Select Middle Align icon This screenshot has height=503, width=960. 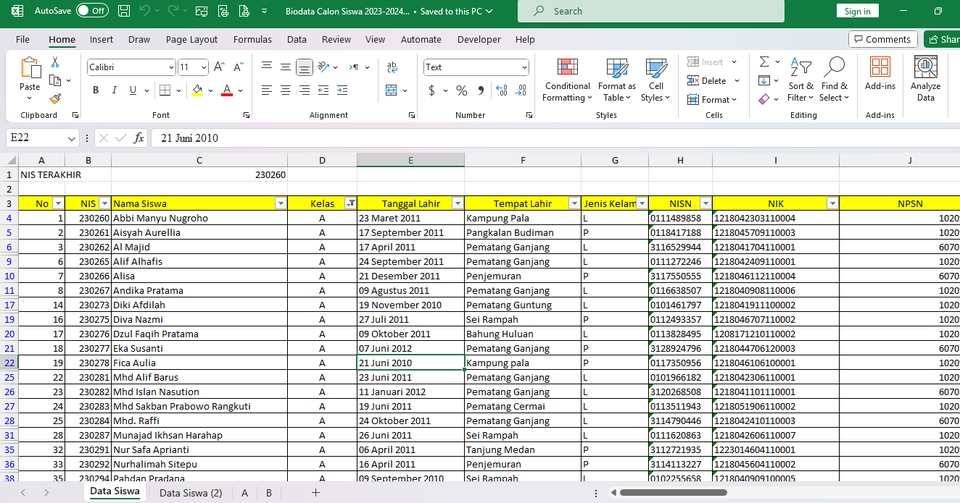point(285,67)
